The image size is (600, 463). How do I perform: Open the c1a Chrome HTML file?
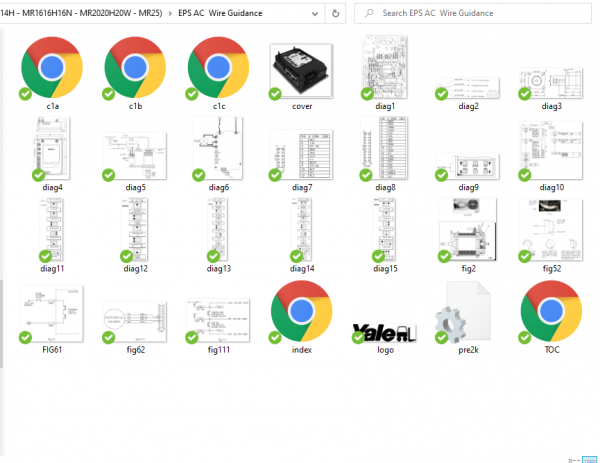pyautogui.click(x=52, y=68)
